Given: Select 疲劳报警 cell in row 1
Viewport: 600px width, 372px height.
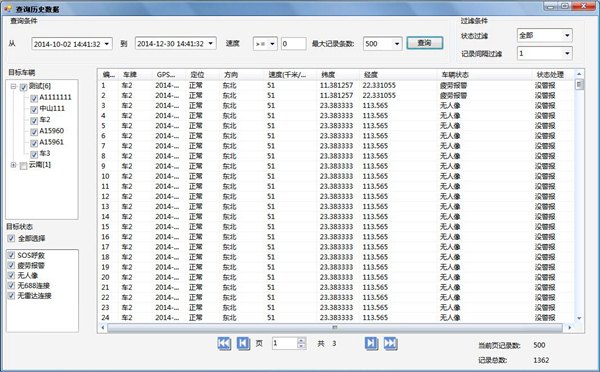Looking at the screenshot, I should tap(453, 85).
